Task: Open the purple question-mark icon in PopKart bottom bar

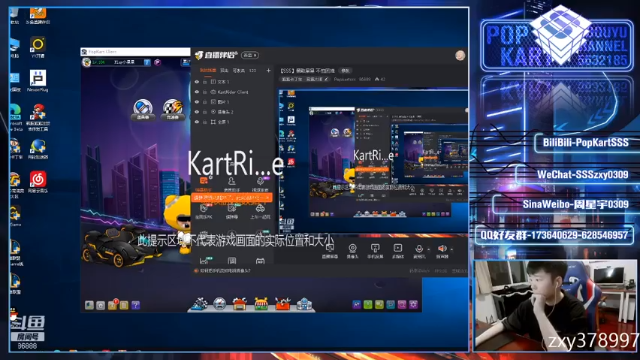Action: (136, 305)
